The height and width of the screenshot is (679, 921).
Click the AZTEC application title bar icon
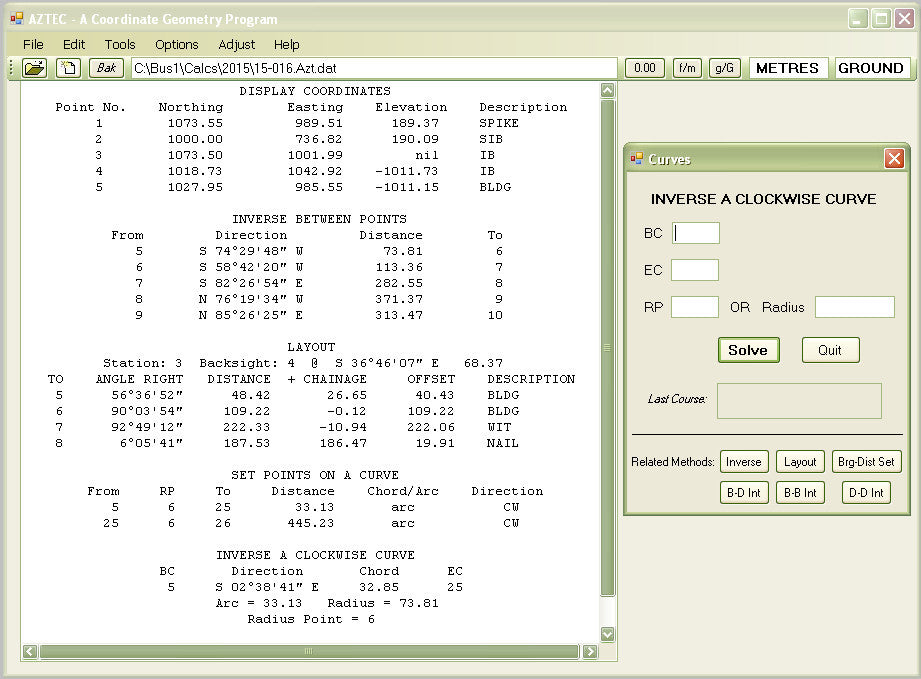click(x=16, y=18)
